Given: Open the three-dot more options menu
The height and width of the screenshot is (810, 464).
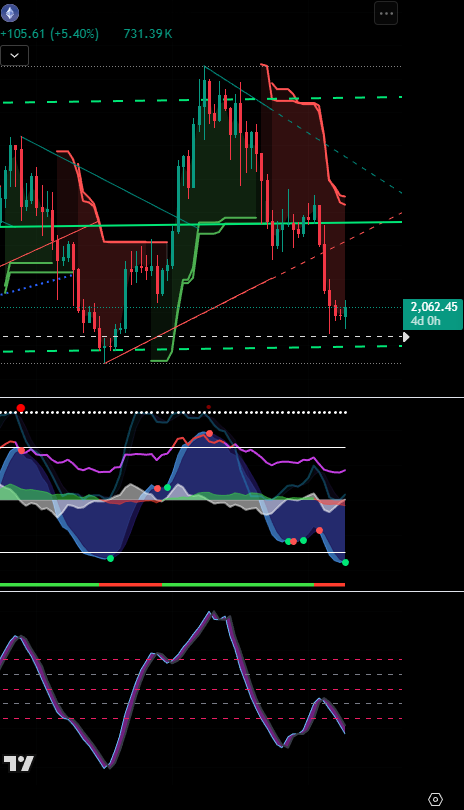Looking at the screenshot, I should (x=386, y=13).
